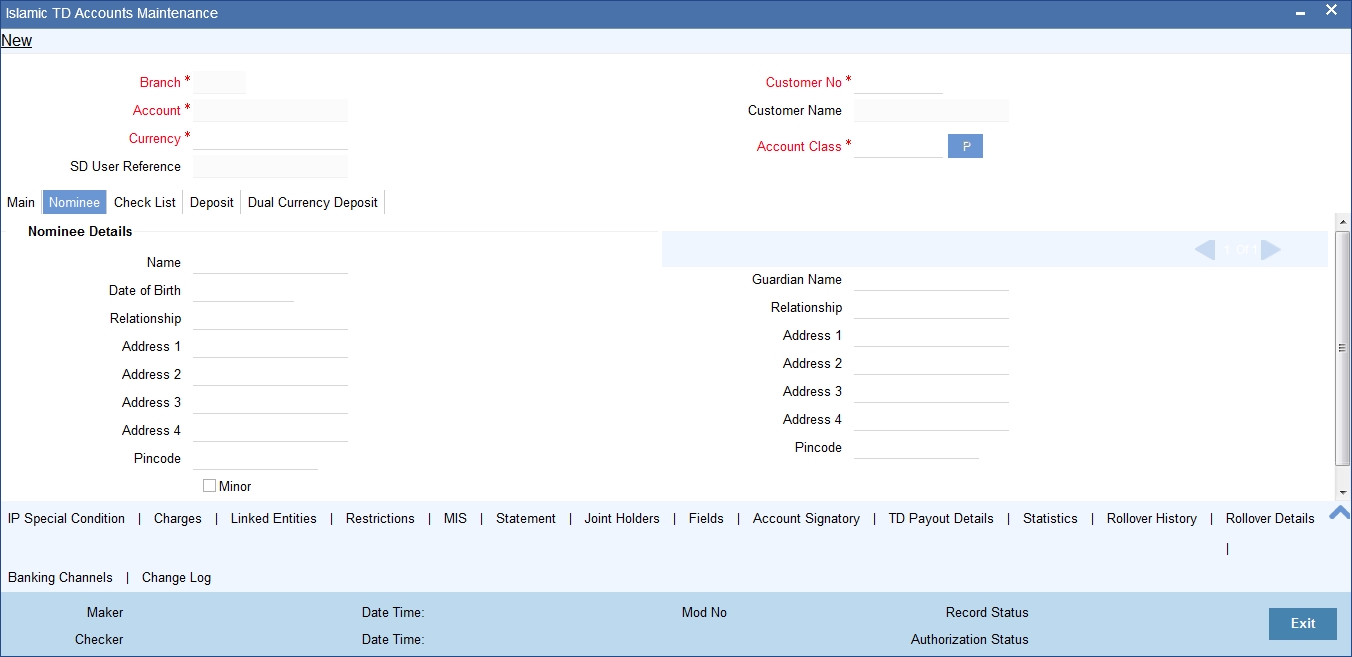The image size is (1352, 657).
Task: Open Account Signatory link
Action: [806, 518]
